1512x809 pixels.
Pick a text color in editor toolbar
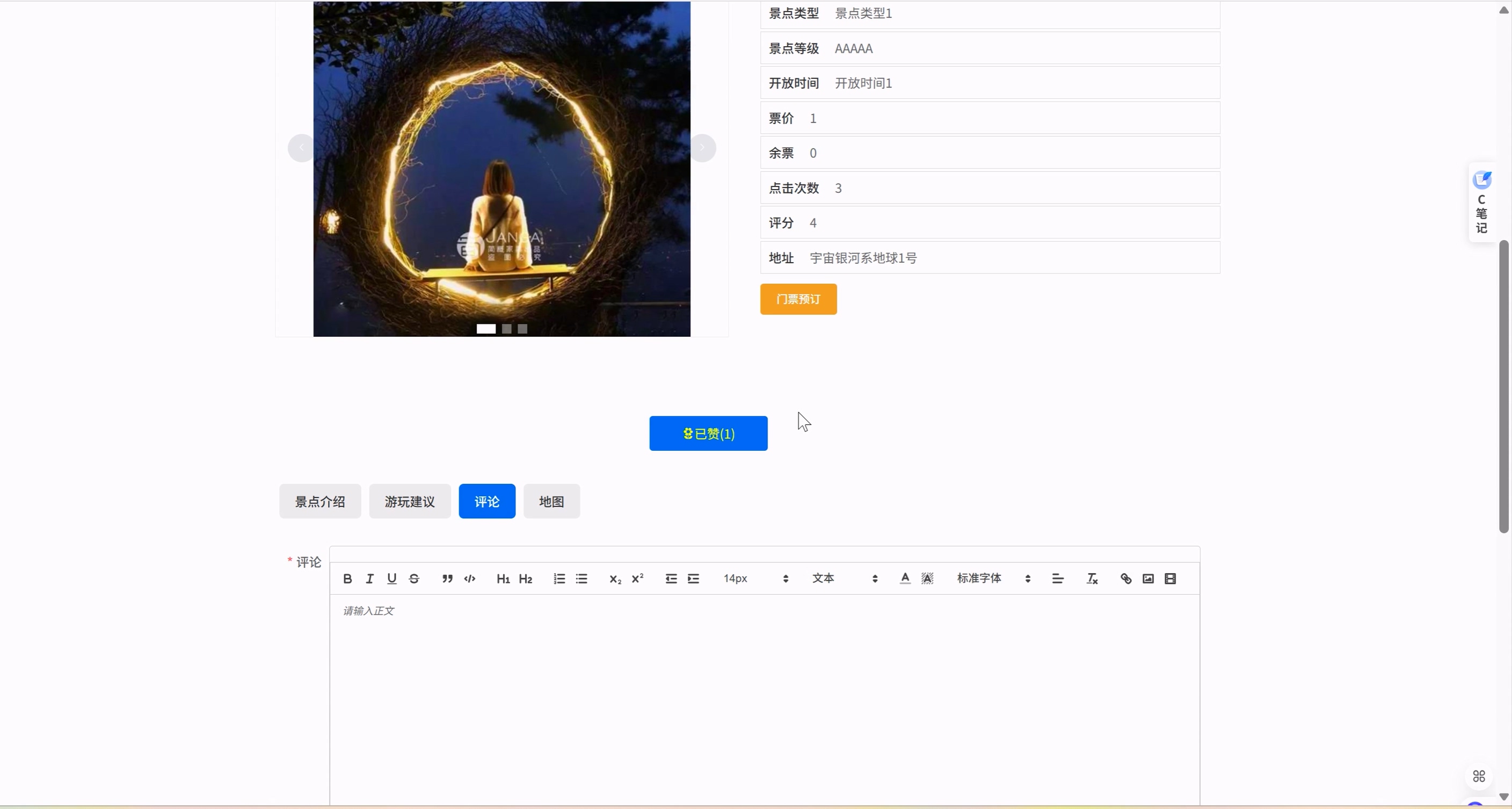point(905,579)
